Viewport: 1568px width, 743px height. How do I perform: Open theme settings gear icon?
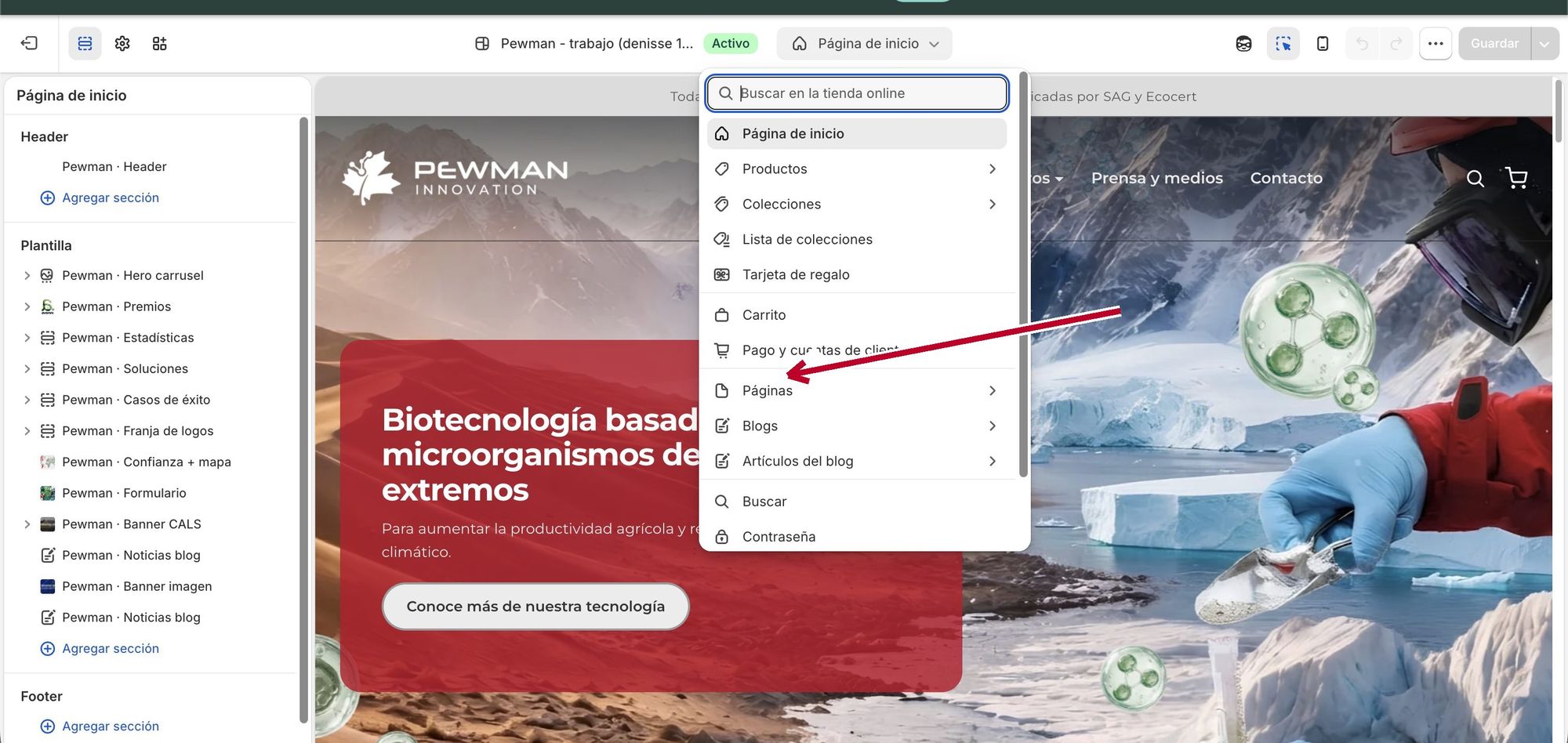122,43
